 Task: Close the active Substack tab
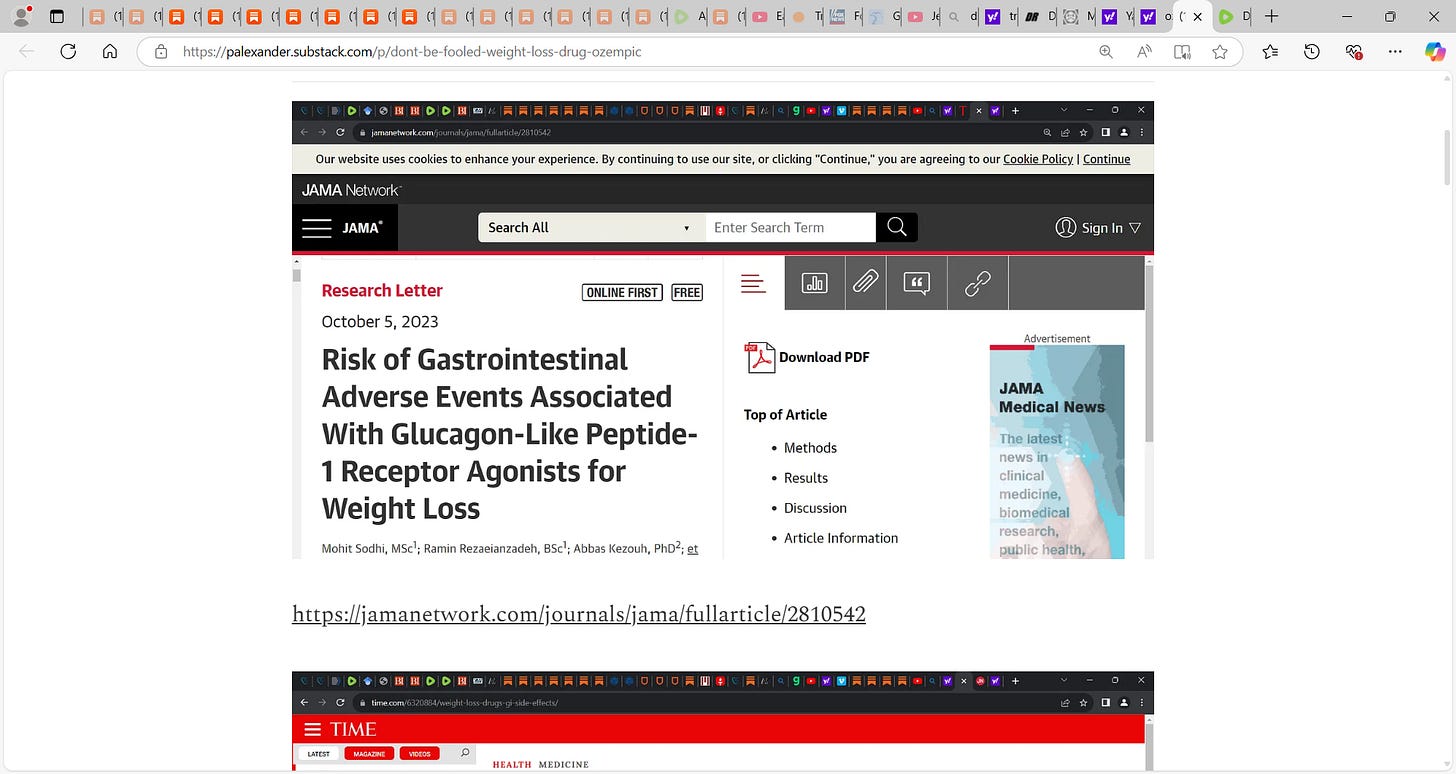tap(1197, 17)
